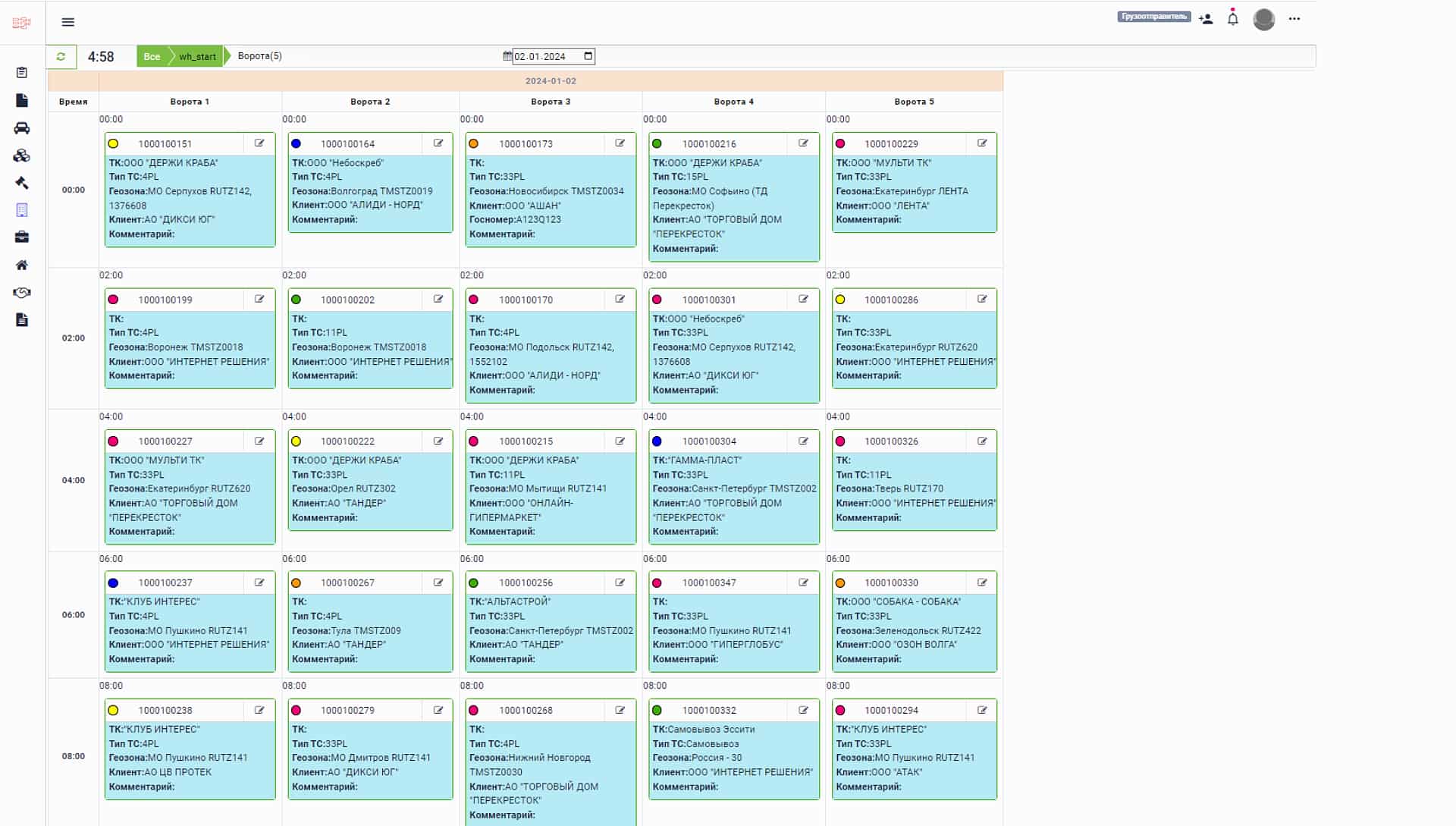Screen dimensions: 1456x826
Task: Open the handshake icon in sidebar
Action: pyautogui.click(x=22, y=293)
